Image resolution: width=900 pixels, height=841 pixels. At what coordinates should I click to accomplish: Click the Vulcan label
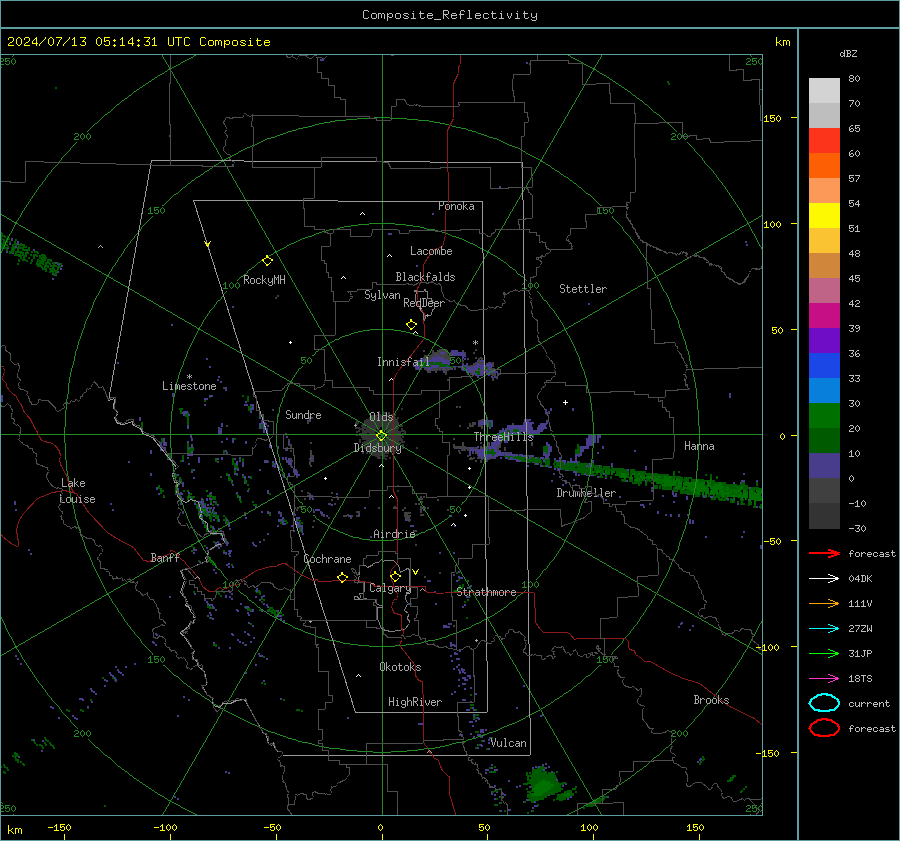coord(508,743)
